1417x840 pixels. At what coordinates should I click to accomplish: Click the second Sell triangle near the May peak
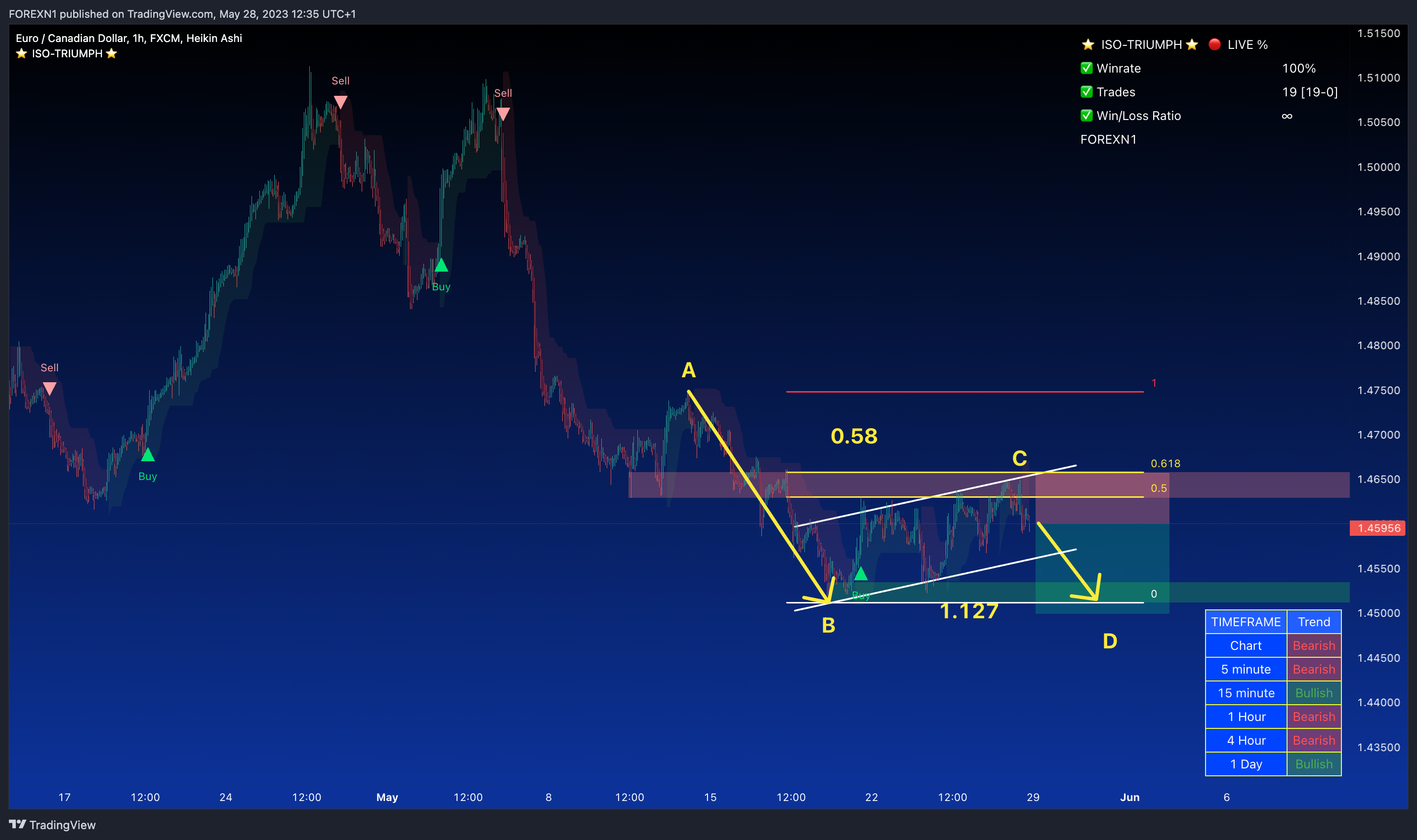(x=503, y=114)
